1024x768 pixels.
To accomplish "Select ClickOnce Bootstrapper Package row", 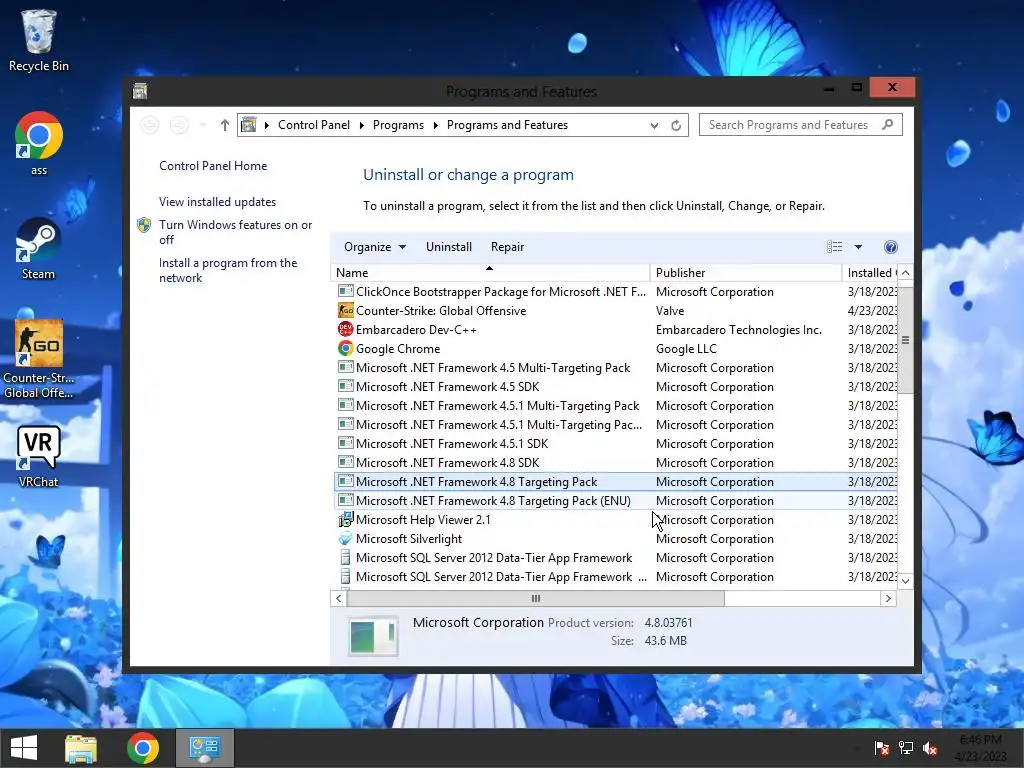I will pos(615,291).
